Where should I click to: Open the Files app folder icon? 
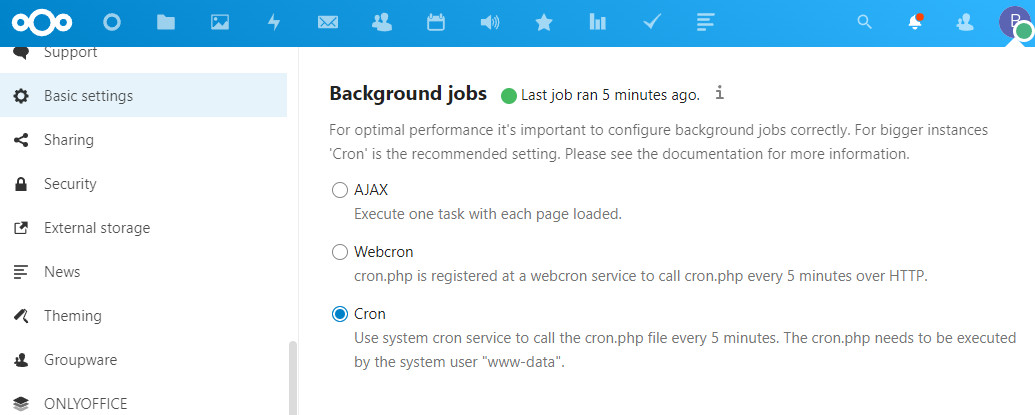(166, 22)
